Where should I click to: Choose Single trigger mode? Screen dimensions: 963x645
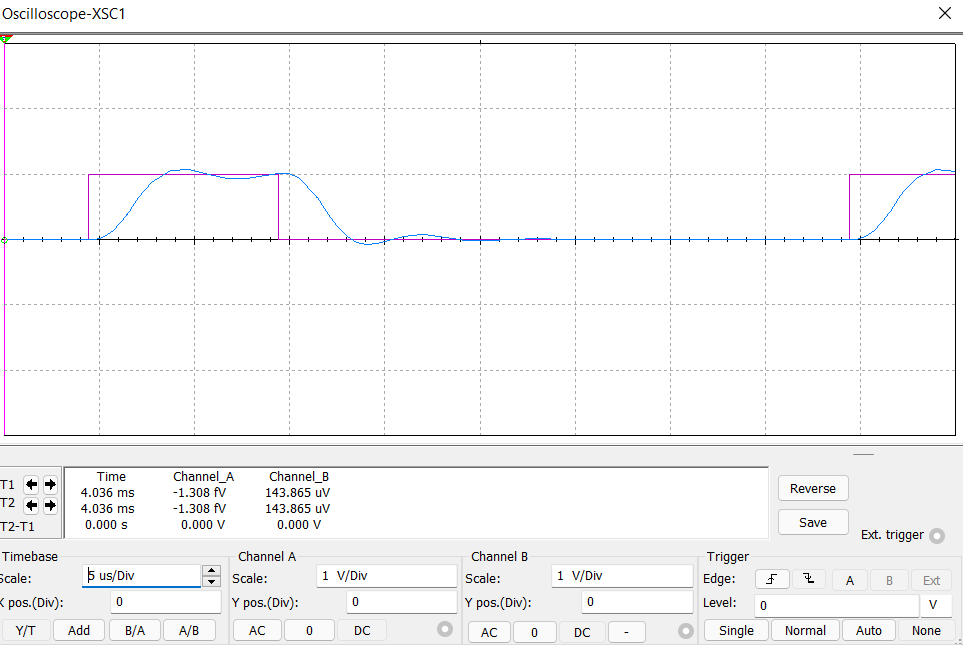[736, 630]
